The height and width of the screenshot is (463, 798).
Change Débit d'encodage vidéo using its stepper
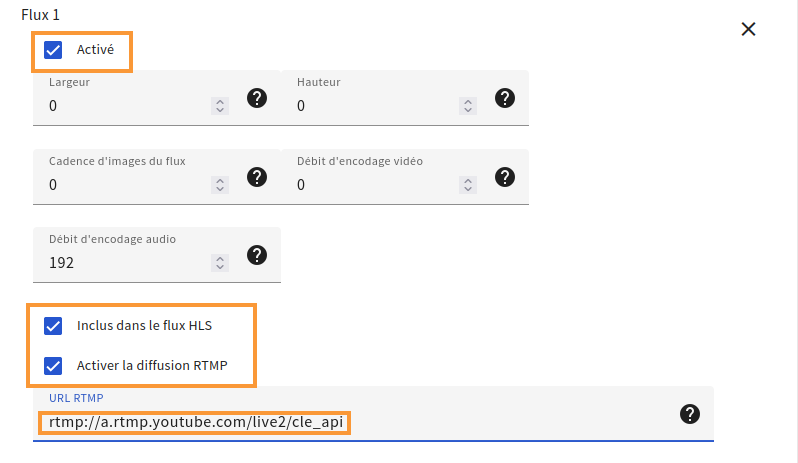point(468,185)
